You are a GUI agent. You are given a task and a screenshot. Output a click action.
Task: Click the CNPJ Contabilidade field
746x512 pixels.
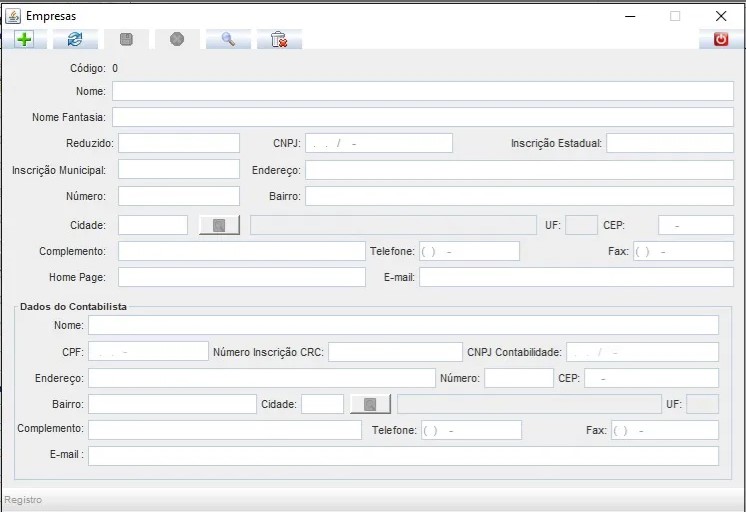[642, 352]
